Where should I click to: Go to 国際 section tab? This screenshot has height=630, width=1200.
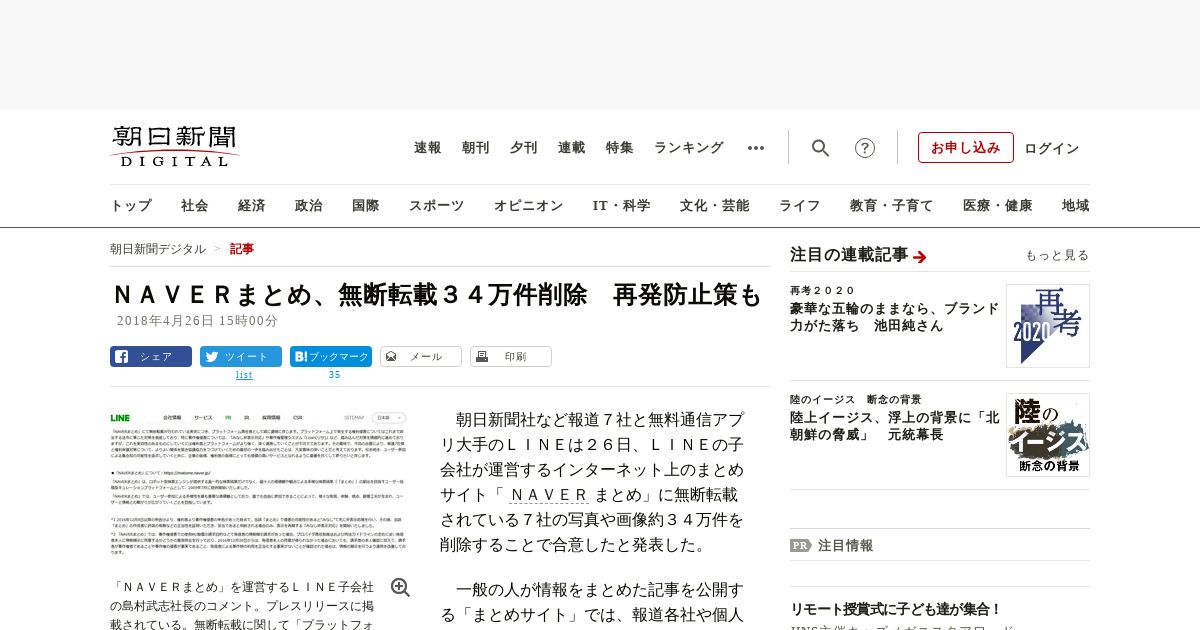pos(366,206)
